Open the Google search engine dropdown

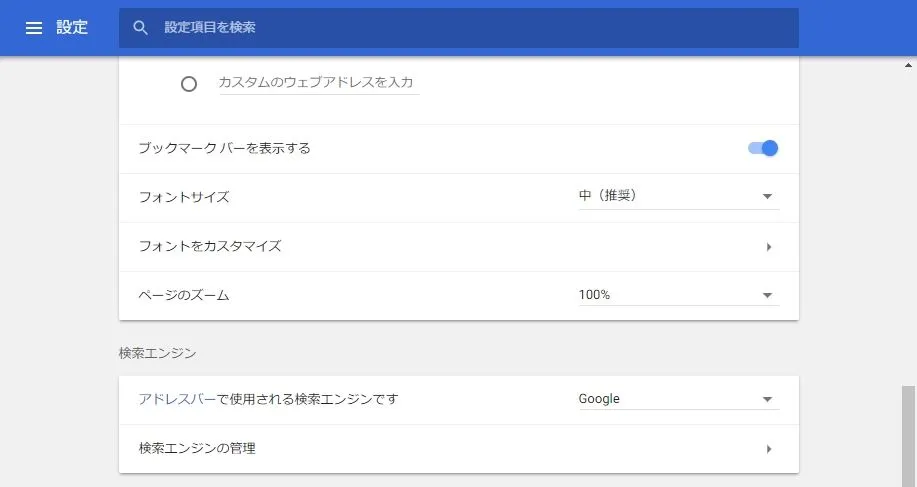[678, 399]
